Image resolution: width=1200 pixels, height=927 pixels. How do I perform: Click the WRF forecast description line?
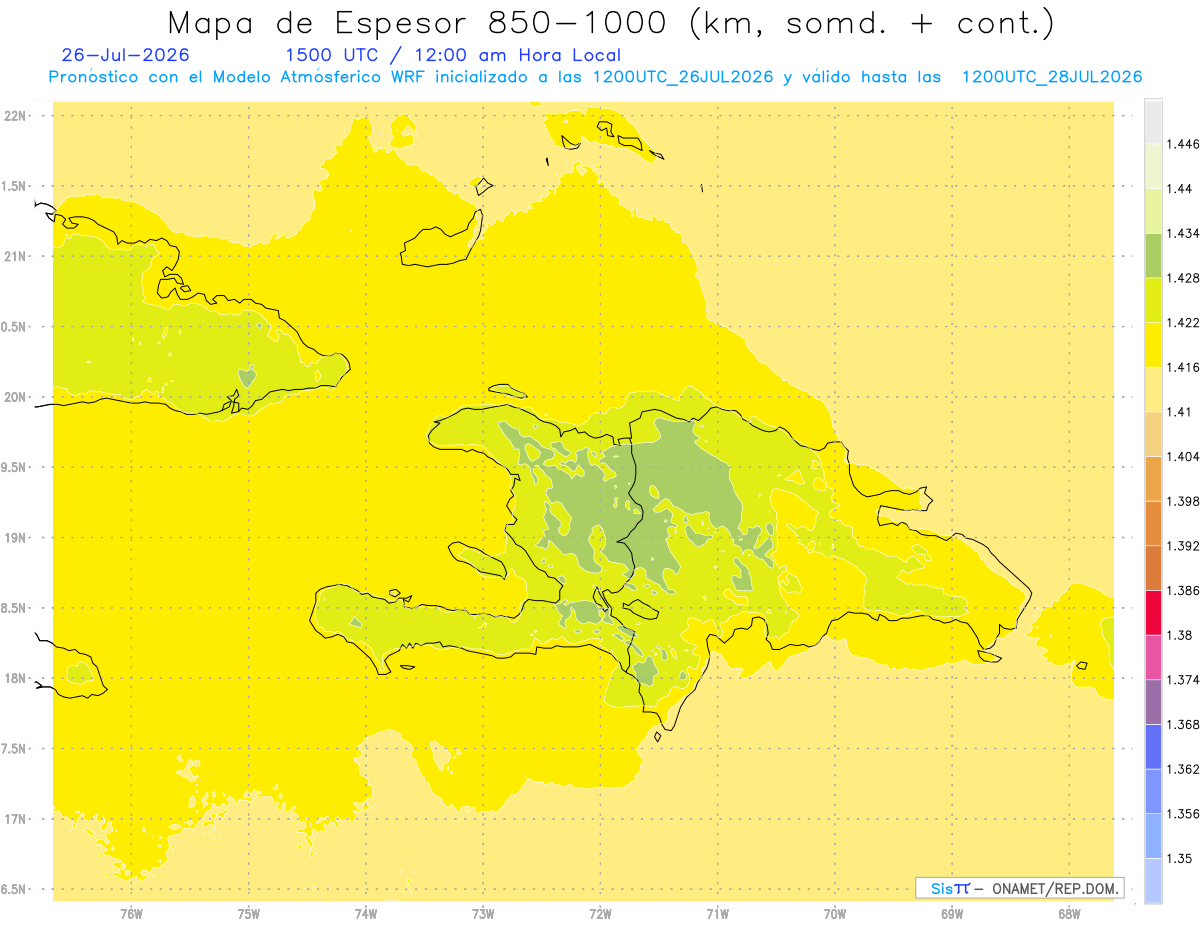[596, 77]
